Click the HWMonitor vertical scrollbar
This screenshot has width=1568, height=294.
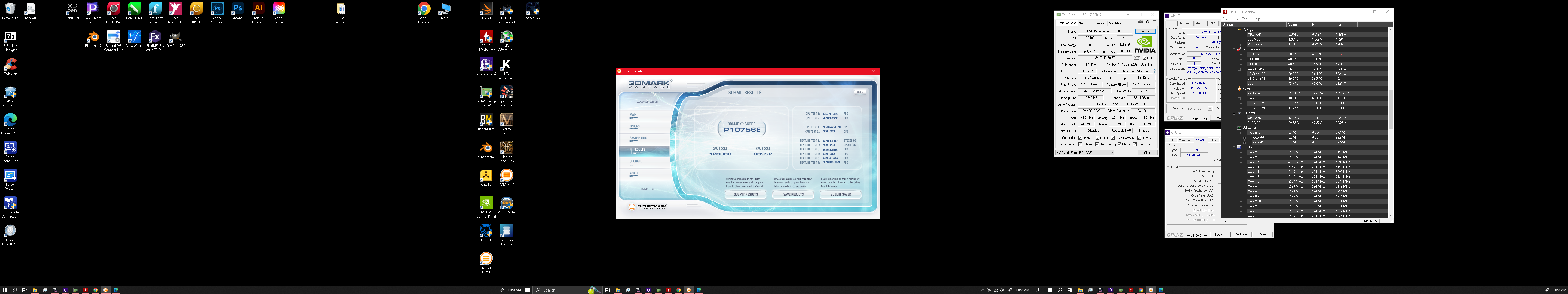tap(1390, 122)
